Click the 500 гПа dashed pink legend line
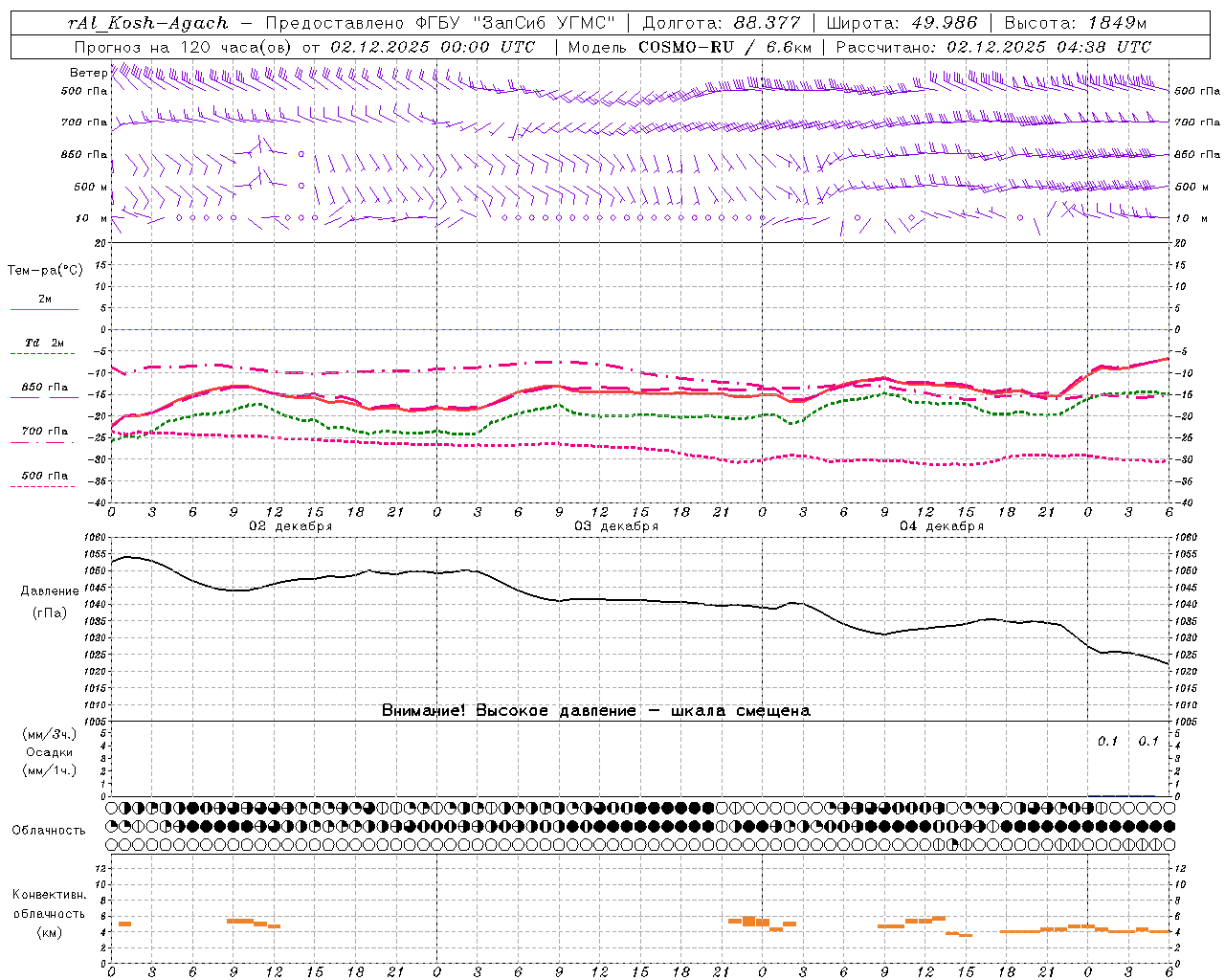 click(42, 487)
